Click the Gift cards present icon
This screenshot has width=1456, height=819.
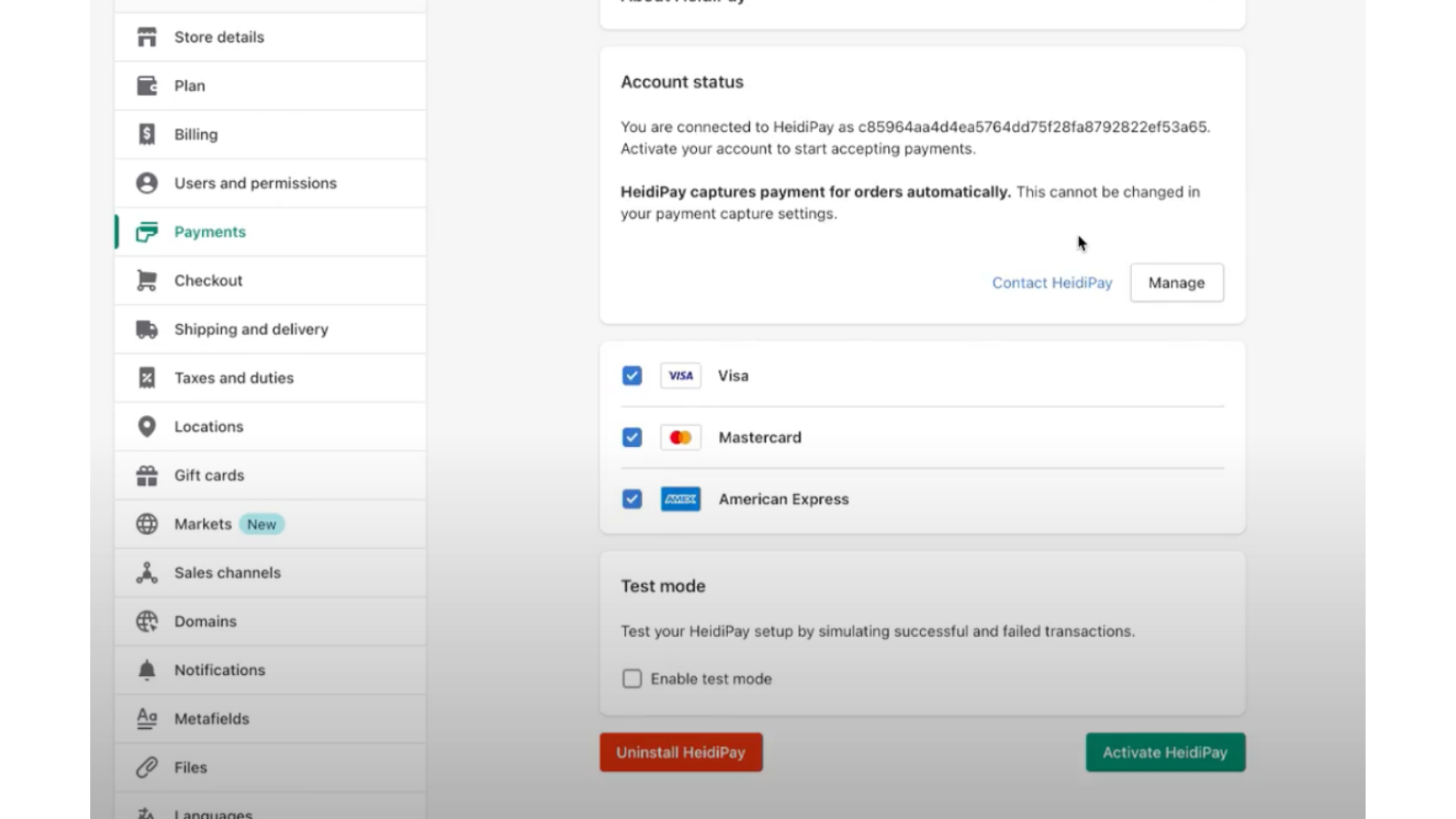[x=147, y=475]
